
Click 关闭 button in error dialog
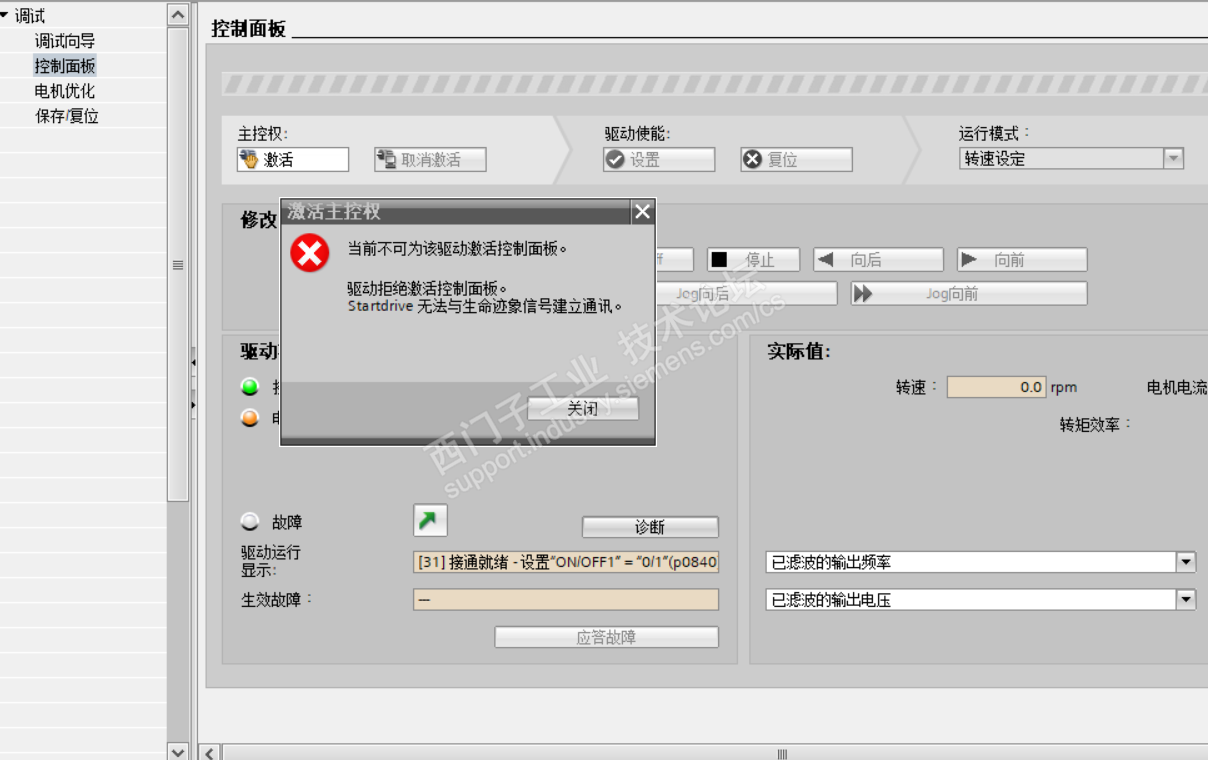click(x=583, y=408)
